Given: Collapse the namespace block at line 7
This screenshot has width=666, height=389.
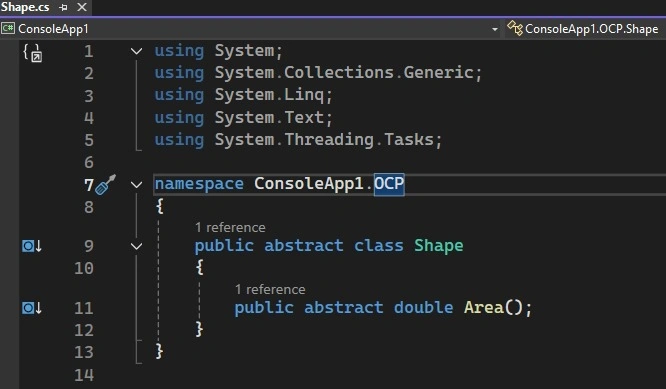Looking at the screenshot, I should click(x=136, y=184).
